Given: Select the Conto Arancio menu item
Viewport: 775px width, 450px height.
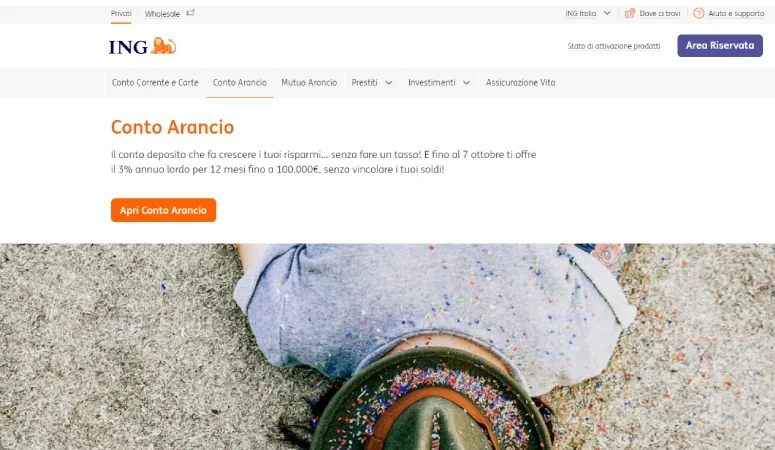Looking at the screenshot, I should [x=240, y=83].
